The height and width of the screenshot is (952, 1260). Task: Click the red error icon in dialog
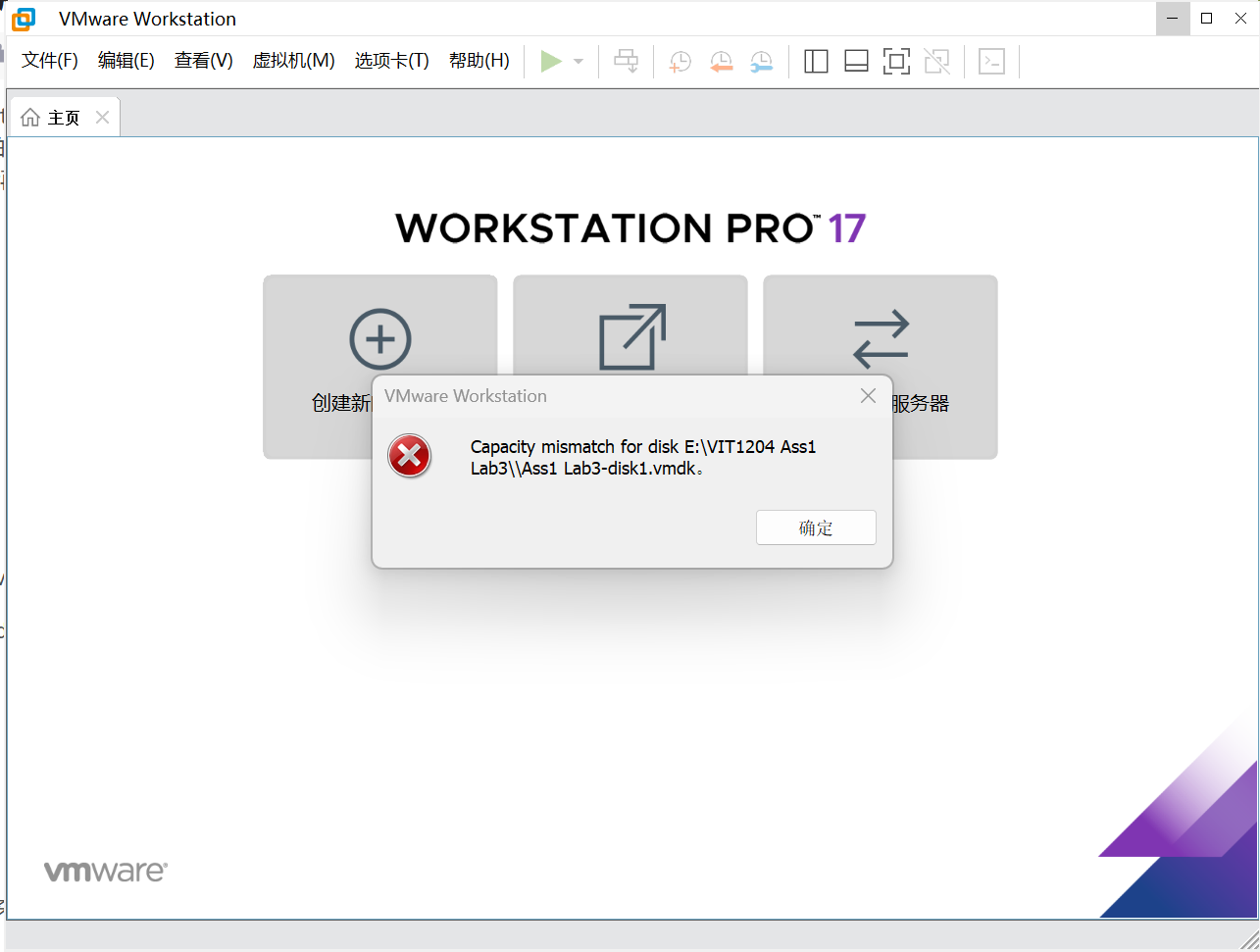tap(410, 456)
